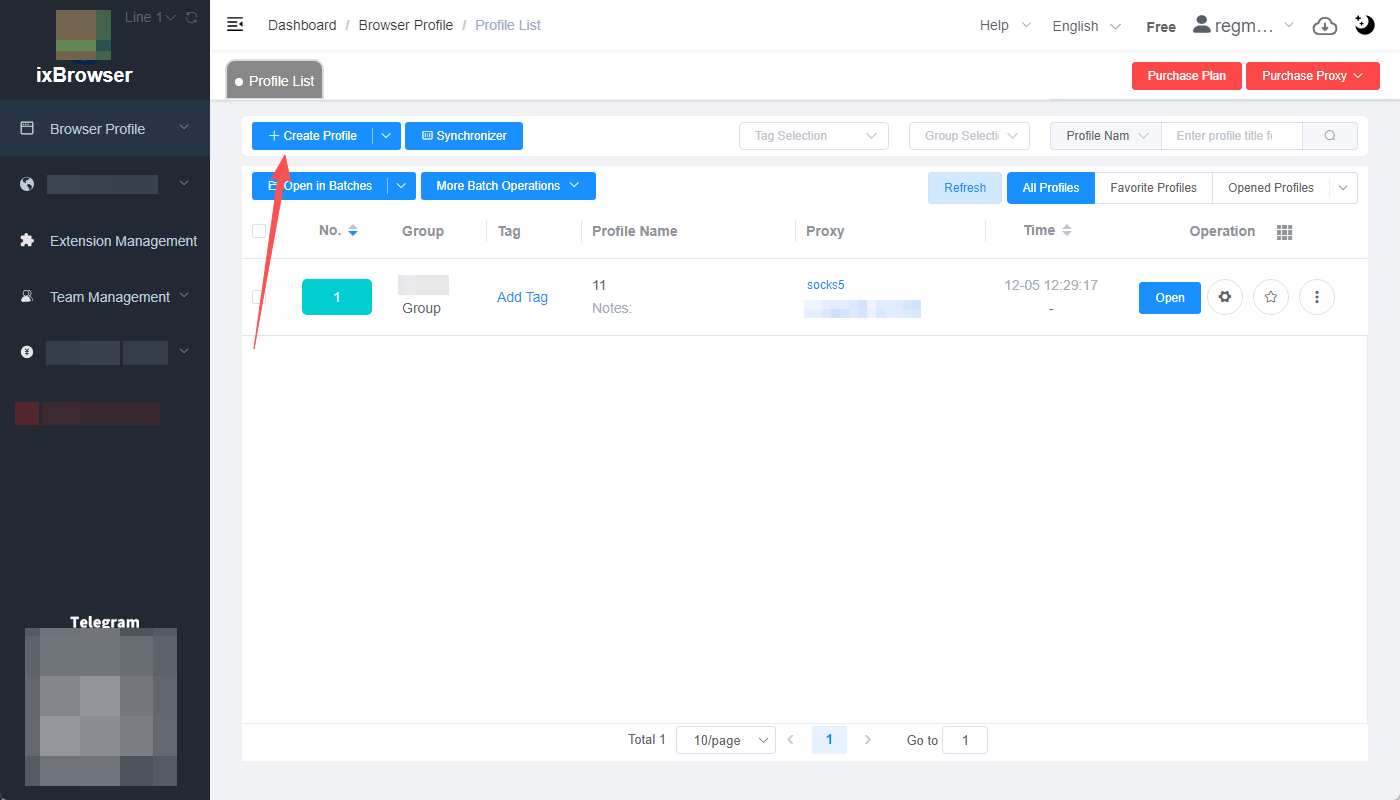The width and height of the screenshot is (1400, 800).
Task: Click the sidebar collapse menu icon
Action: (235, 24)
